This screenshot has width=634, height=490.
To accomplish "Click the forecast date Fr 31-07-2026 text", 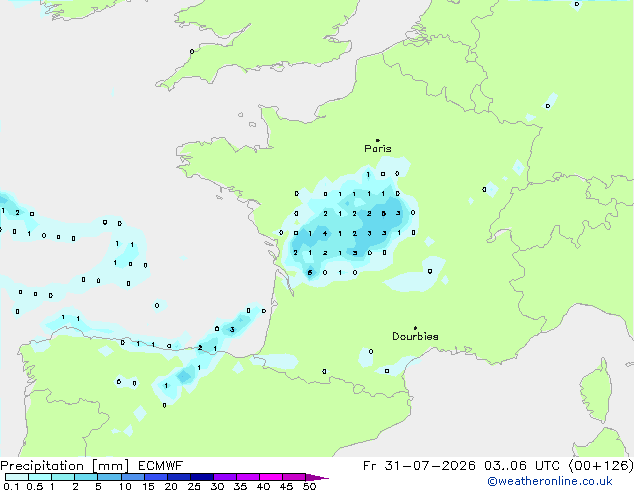I will click(x=419, y=466).
